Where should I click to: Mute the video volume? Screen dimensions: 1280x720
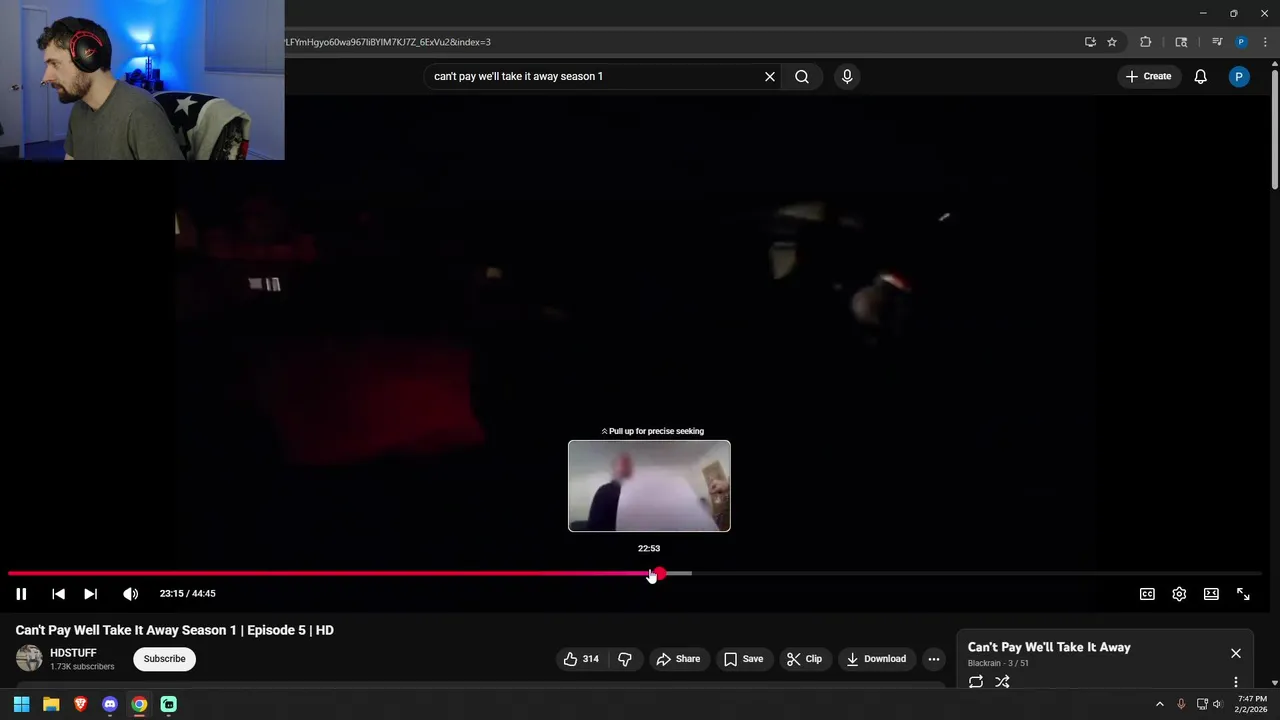pyautogui.click(x=130, y=594)
